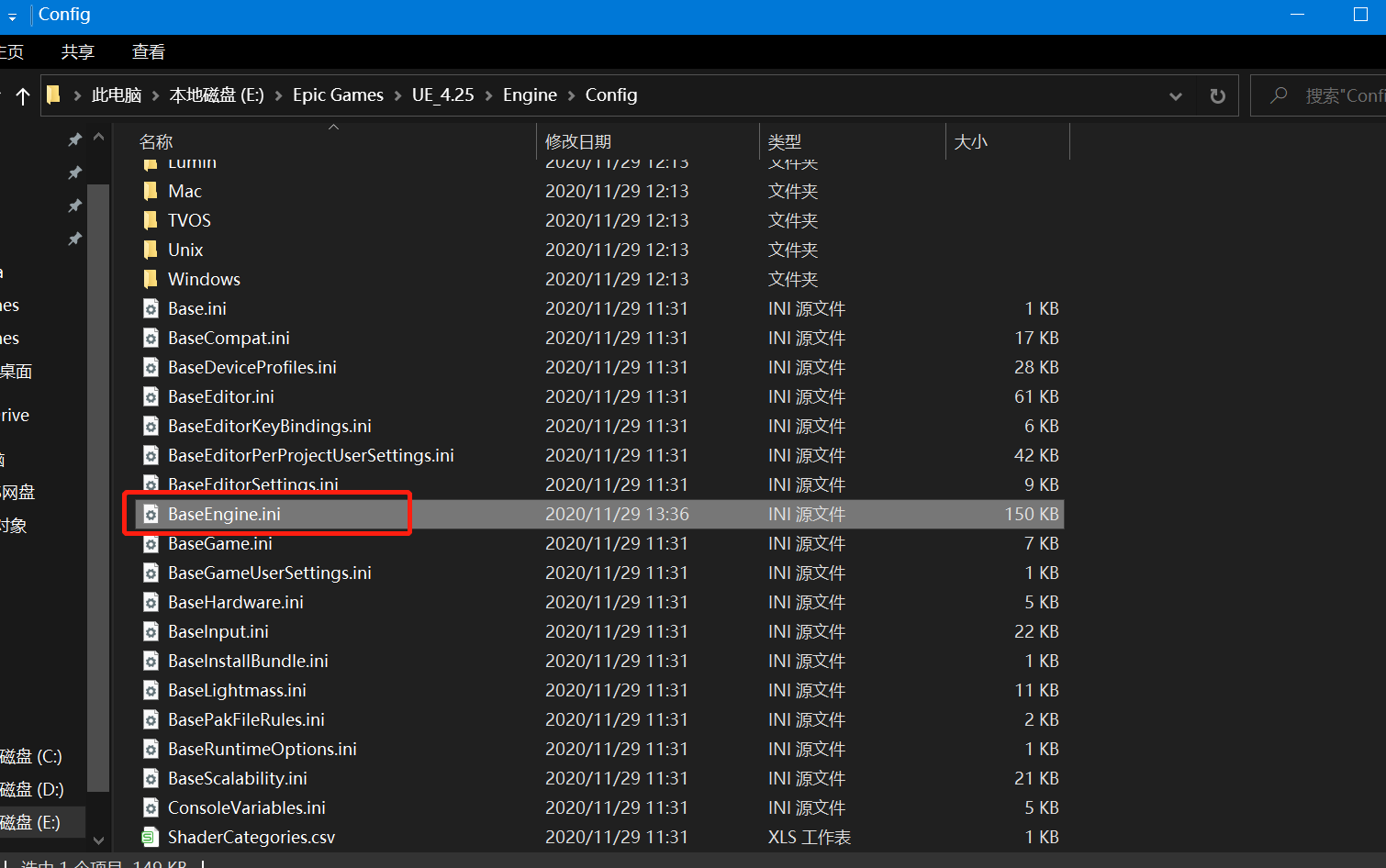
Task: Click the BaseEngine.ini file icon
Action: pos(151,514)
